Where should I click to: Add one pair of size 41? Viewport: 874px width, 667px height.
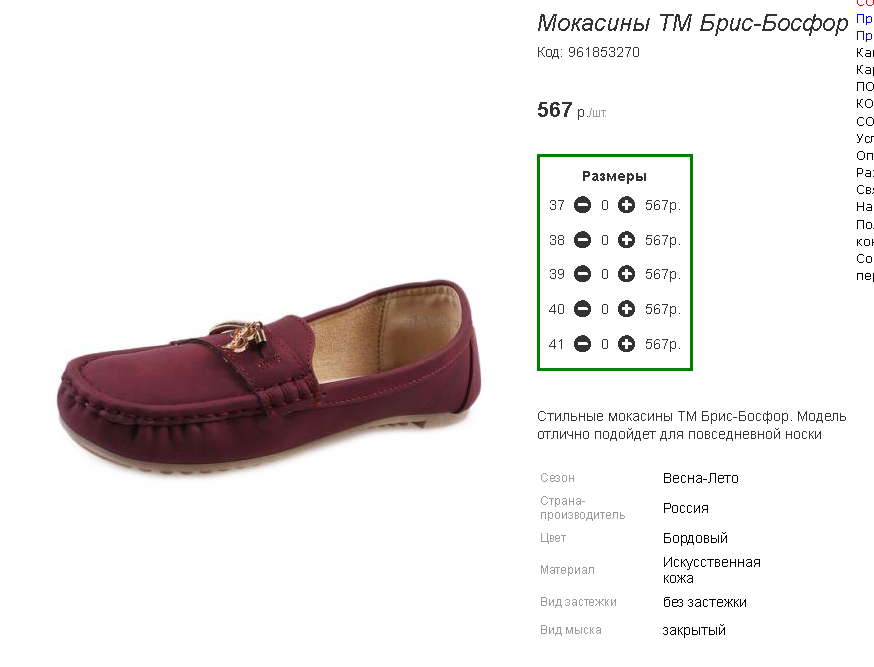tap(626, 344)
